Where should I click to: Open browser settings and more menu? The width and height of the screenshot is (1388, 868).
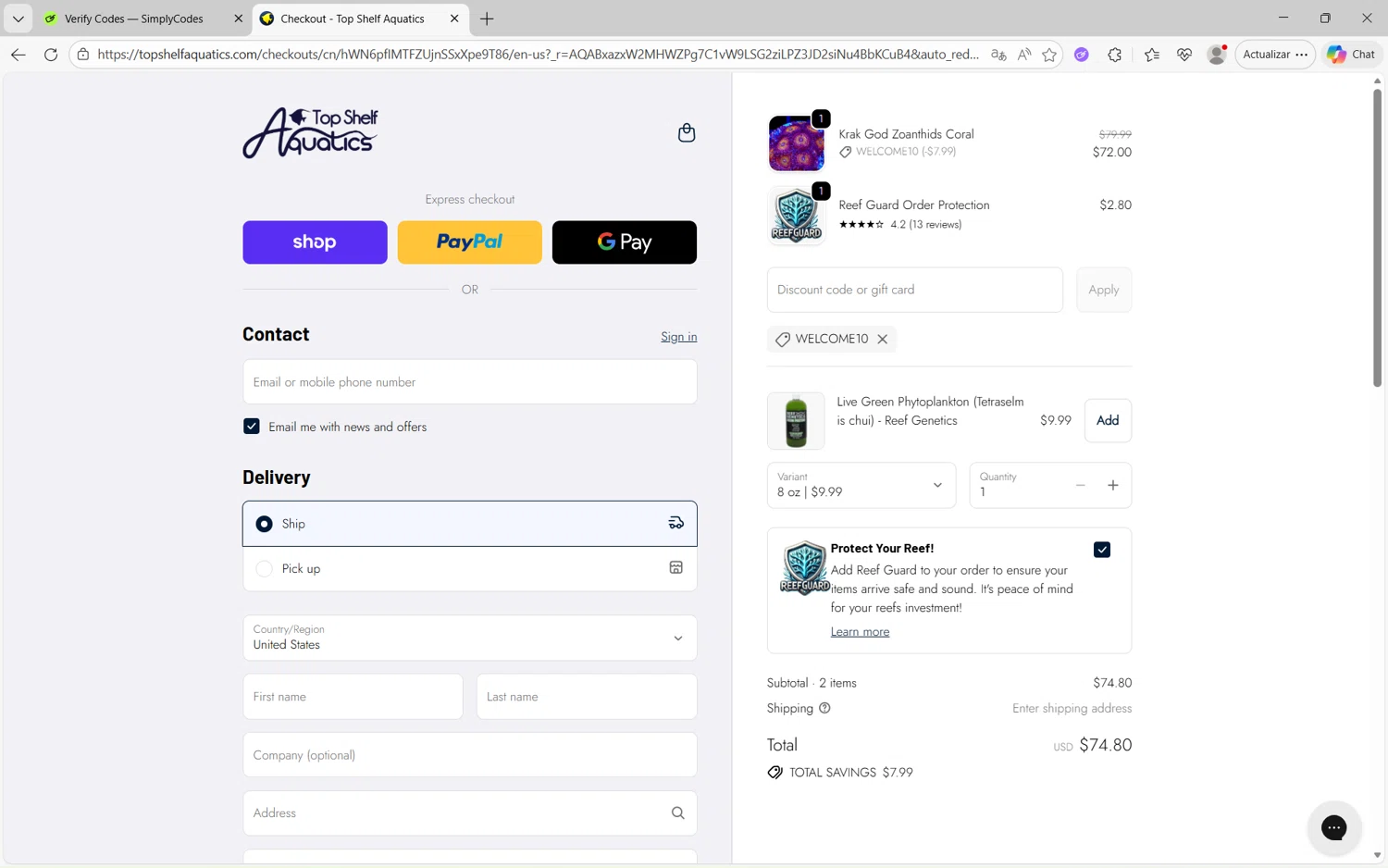(x=1302, y=55)
